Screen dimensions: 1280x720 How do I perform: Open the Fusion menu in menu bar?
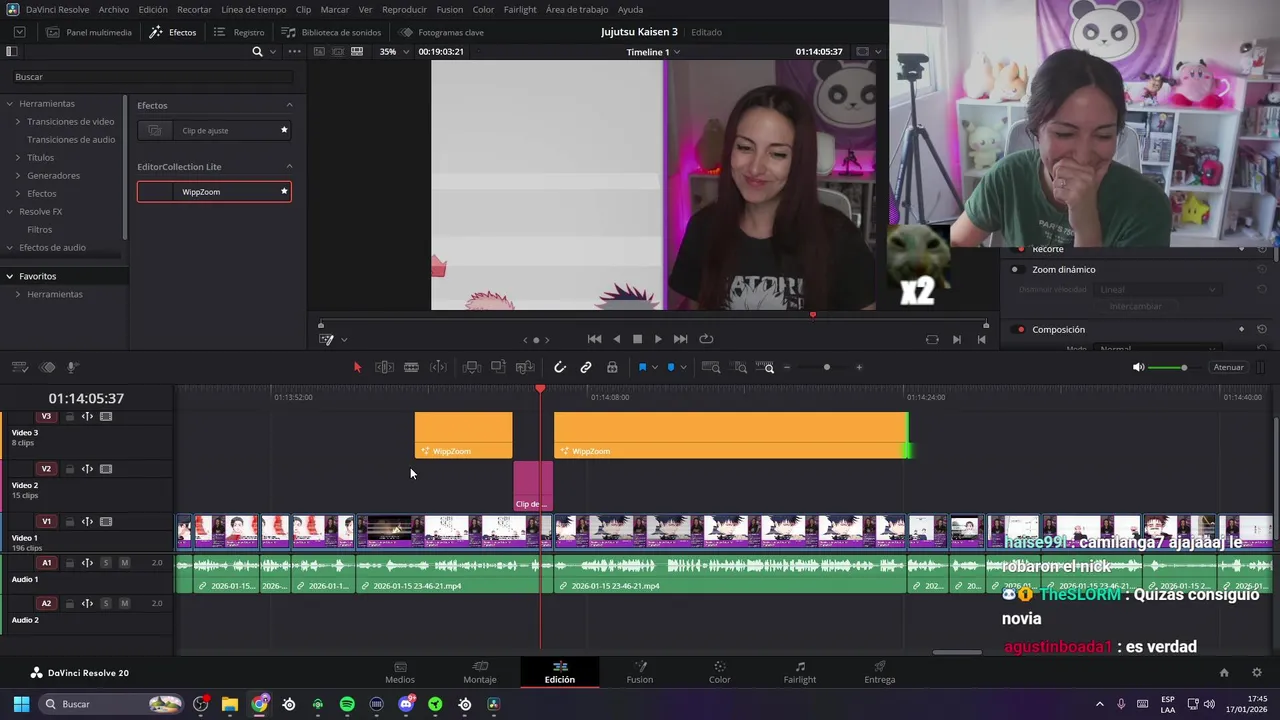450,9
